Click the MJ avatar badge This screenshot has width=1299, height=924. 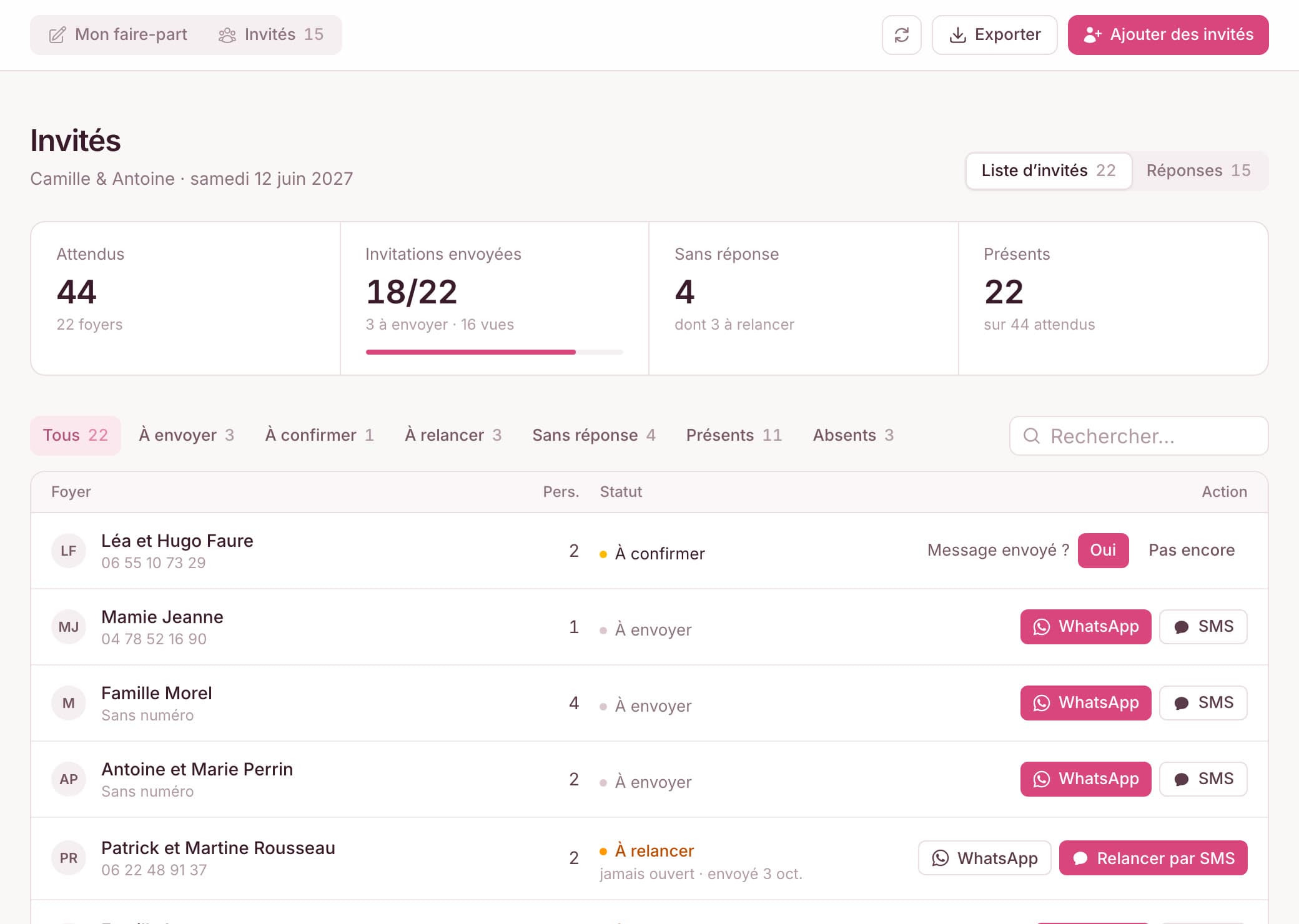click(69, 627)
